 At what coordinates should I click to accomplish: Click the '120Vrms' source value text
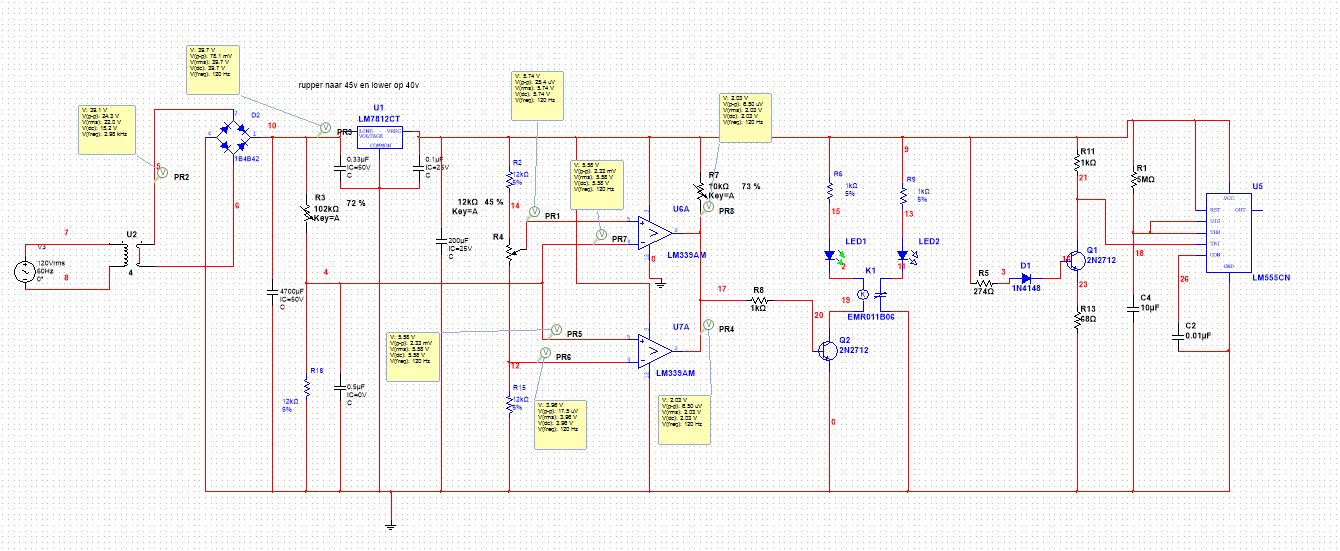[x=50, y=262]
